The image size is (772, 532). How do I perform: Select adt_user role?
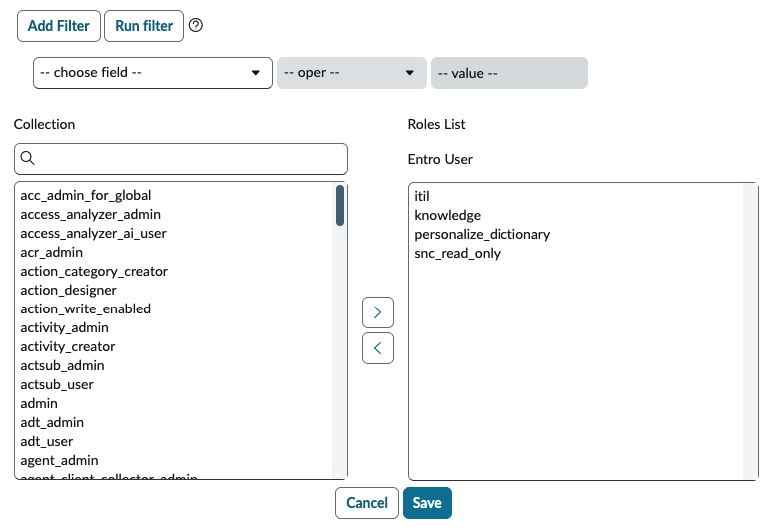pyautogui.click(x=47, y=441)
